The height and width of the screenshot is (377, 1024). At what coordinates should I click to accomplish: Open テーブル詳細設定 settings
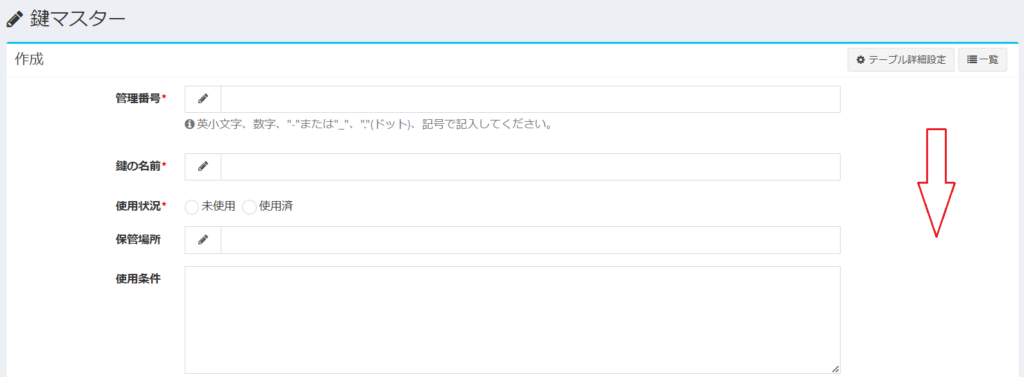(x=901, y=59)
